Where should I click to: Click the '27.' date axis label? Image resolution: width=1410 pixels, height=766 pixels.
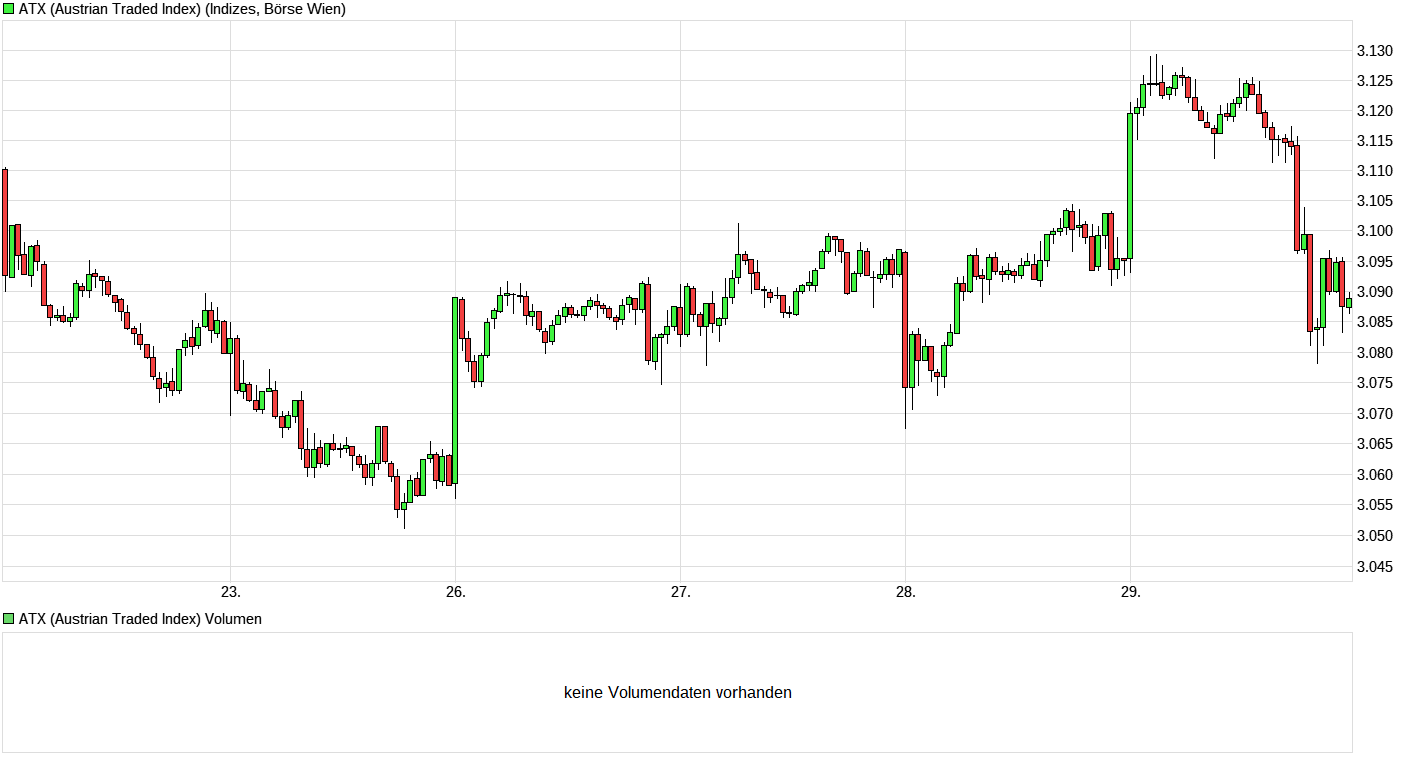pyautogui.click(x=681, y=592)
